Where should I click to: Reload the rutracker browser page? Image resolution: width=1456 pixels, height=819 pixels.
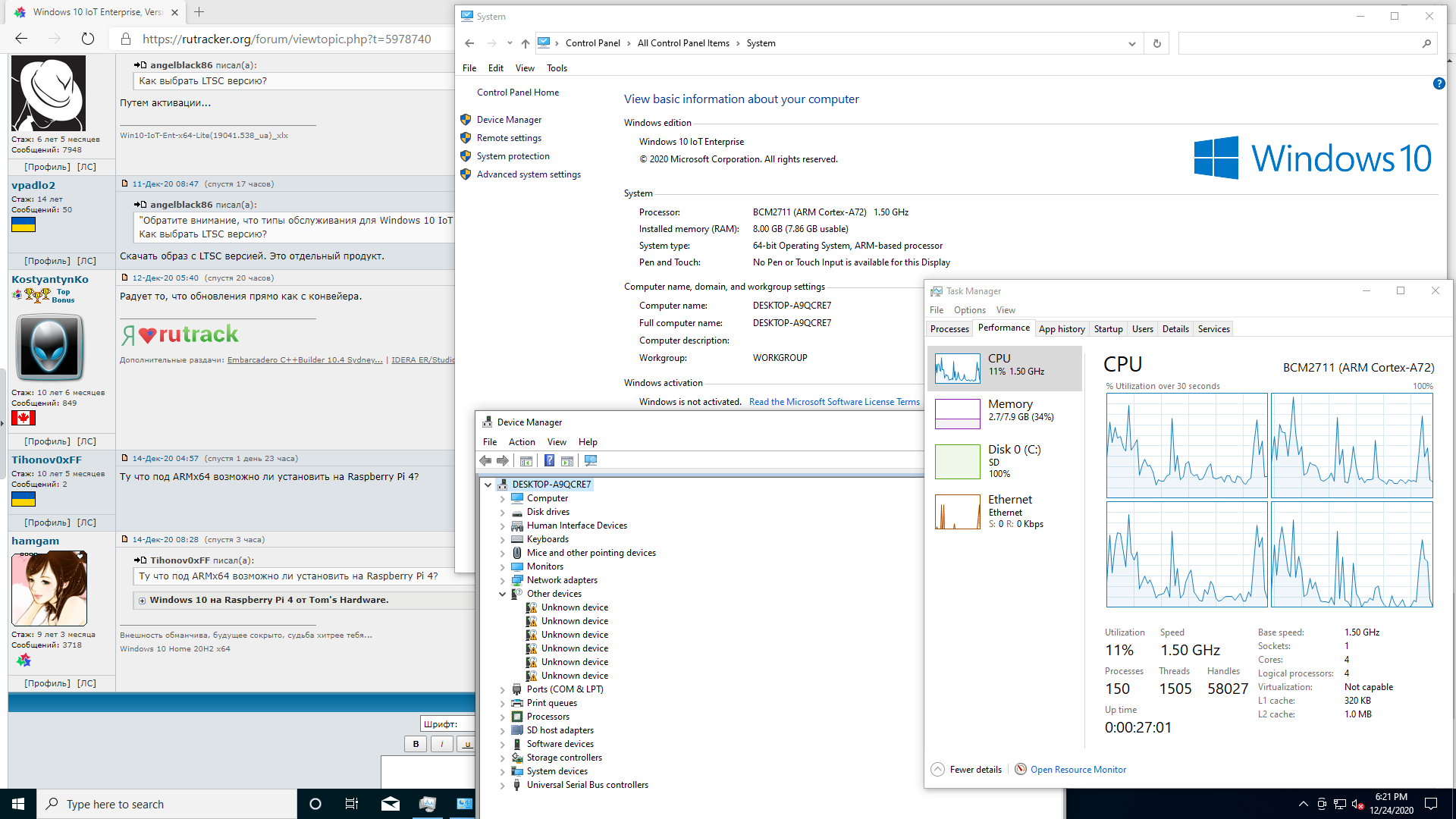[x=88, y=39]
